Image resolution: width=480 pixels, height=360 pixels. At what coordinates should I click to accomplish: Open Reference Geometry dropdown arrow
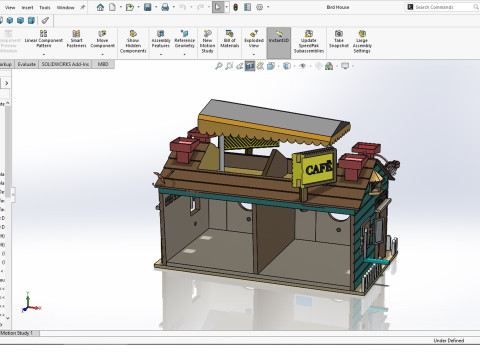tap(184, 54)
